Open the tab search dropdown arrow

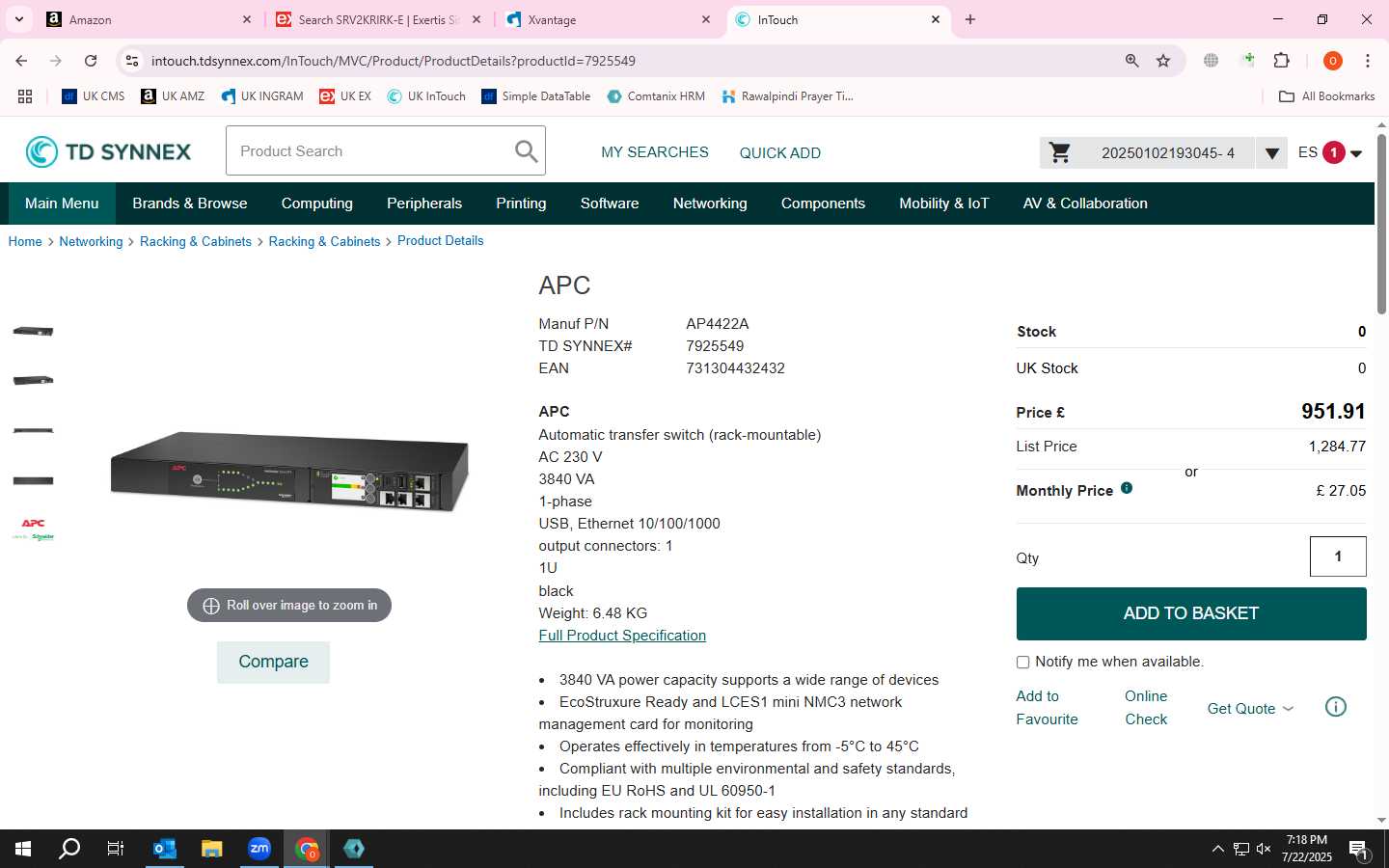18,19
